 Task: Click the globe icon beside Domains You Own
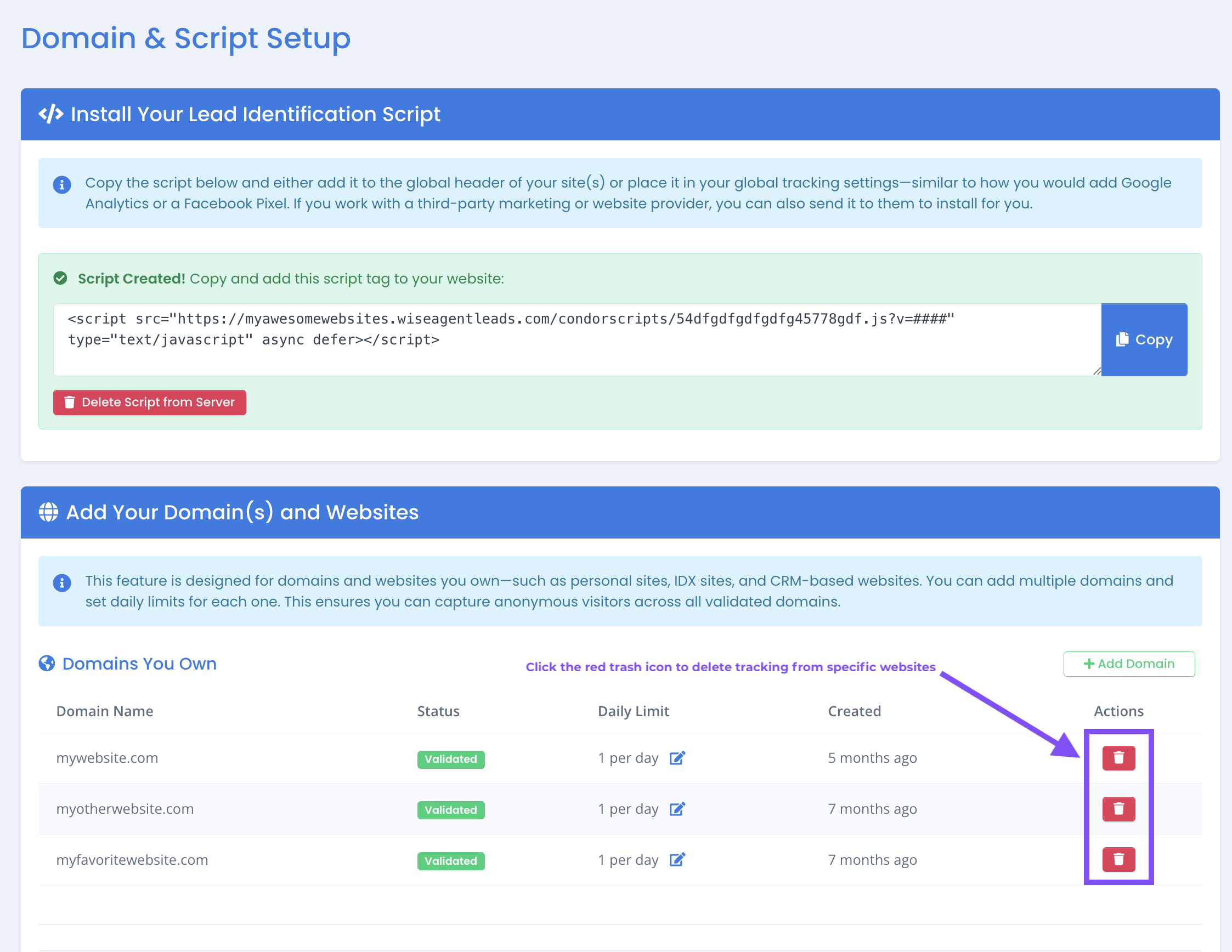click(x=47, y=663)
